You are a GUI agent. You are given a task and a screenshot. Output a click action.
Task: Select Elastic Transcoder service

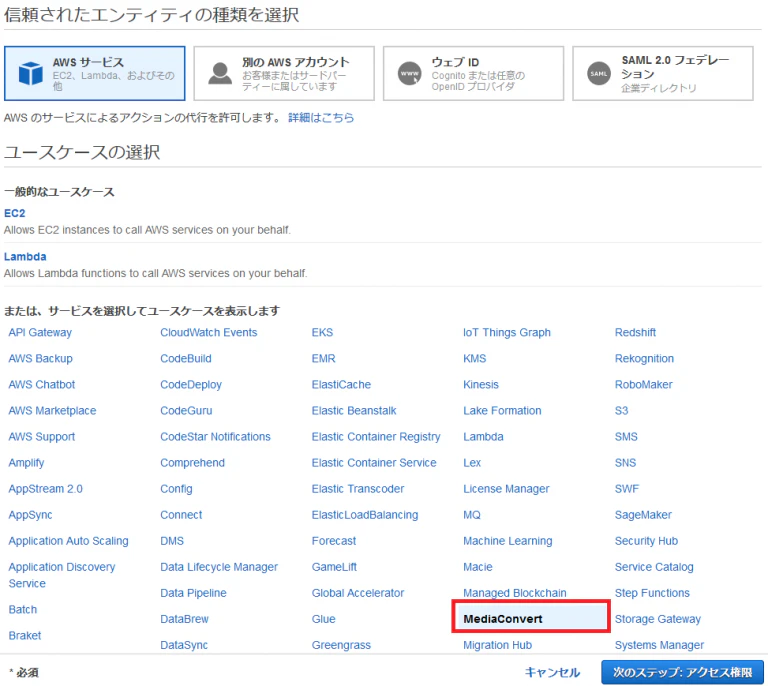click(x=358, y=489)
